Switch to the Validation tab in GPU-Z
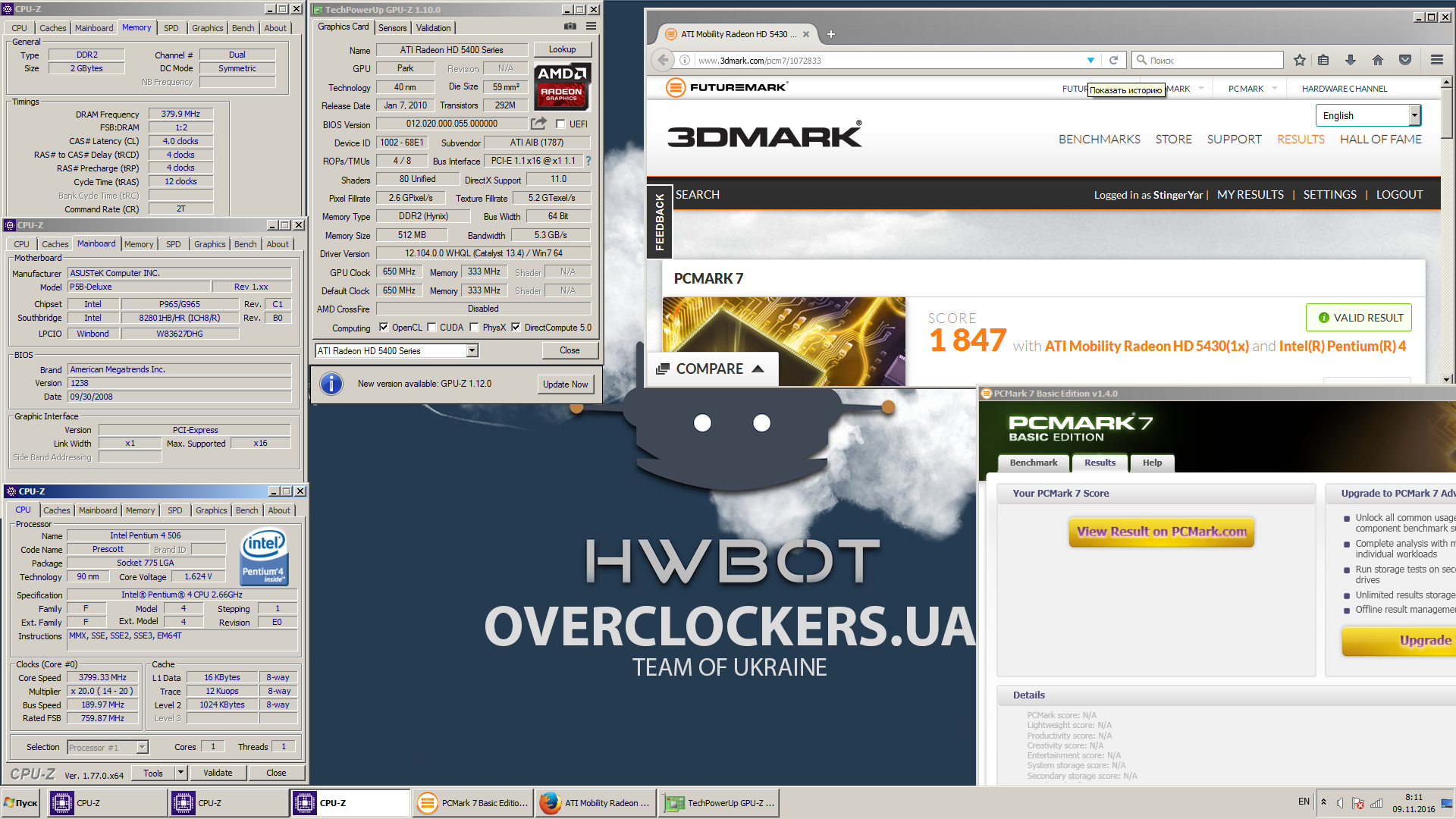 (433, 27)
